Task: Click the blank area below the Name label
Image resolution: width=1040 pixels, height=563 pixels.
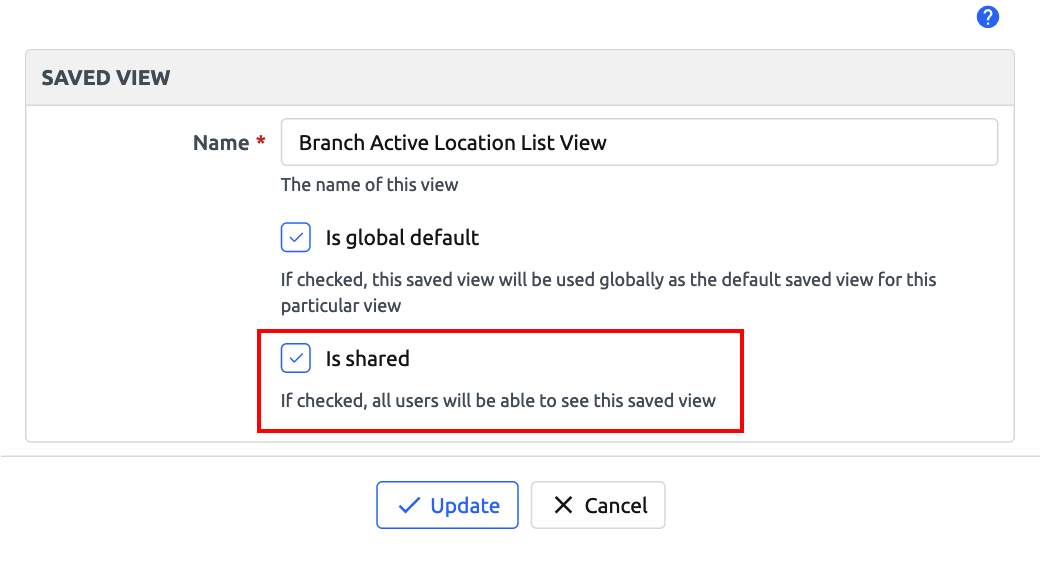Action: [150, 300]
